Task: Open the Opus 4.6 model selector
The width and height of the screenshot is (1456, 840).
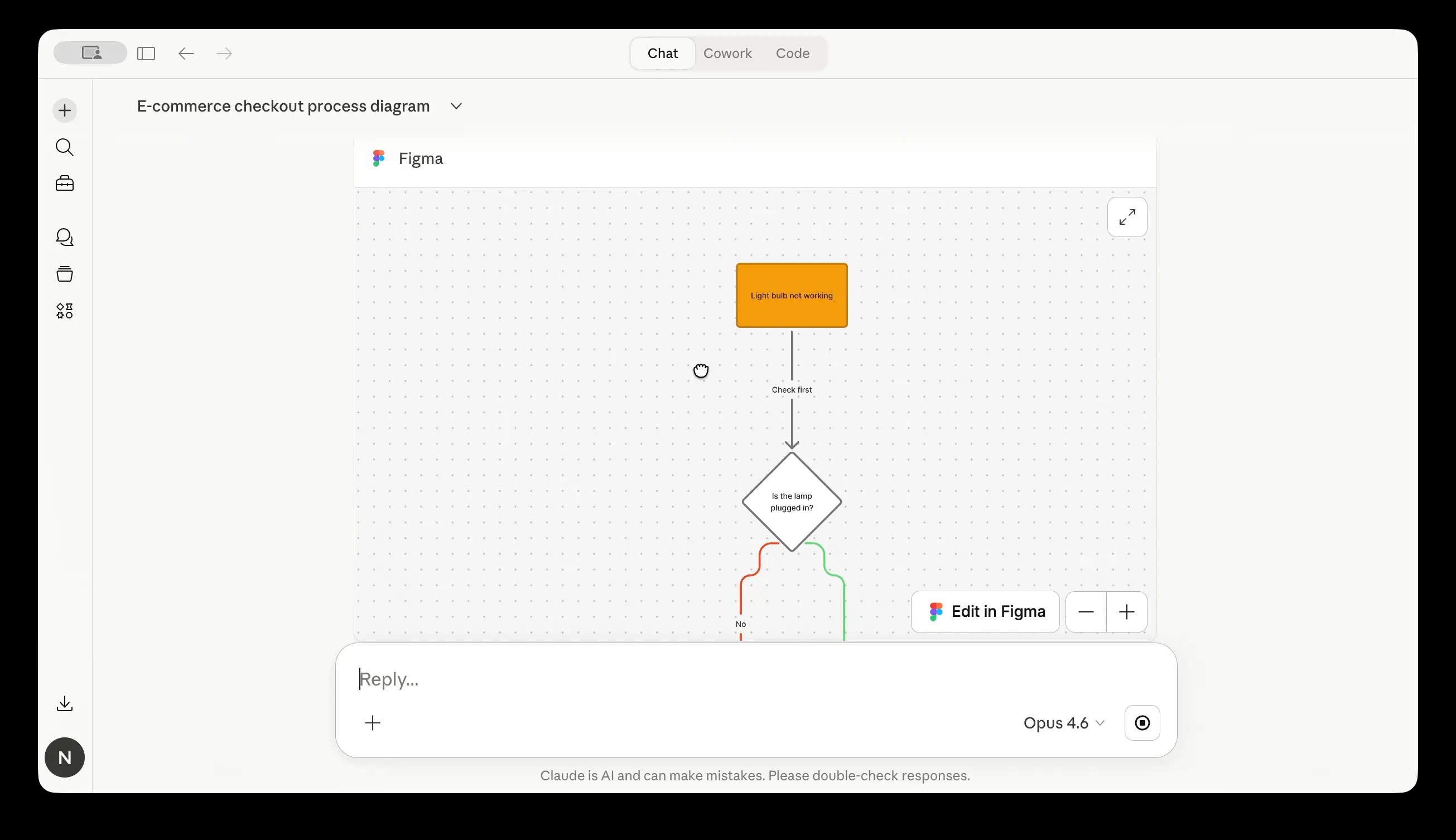Action: (1063, 723)
